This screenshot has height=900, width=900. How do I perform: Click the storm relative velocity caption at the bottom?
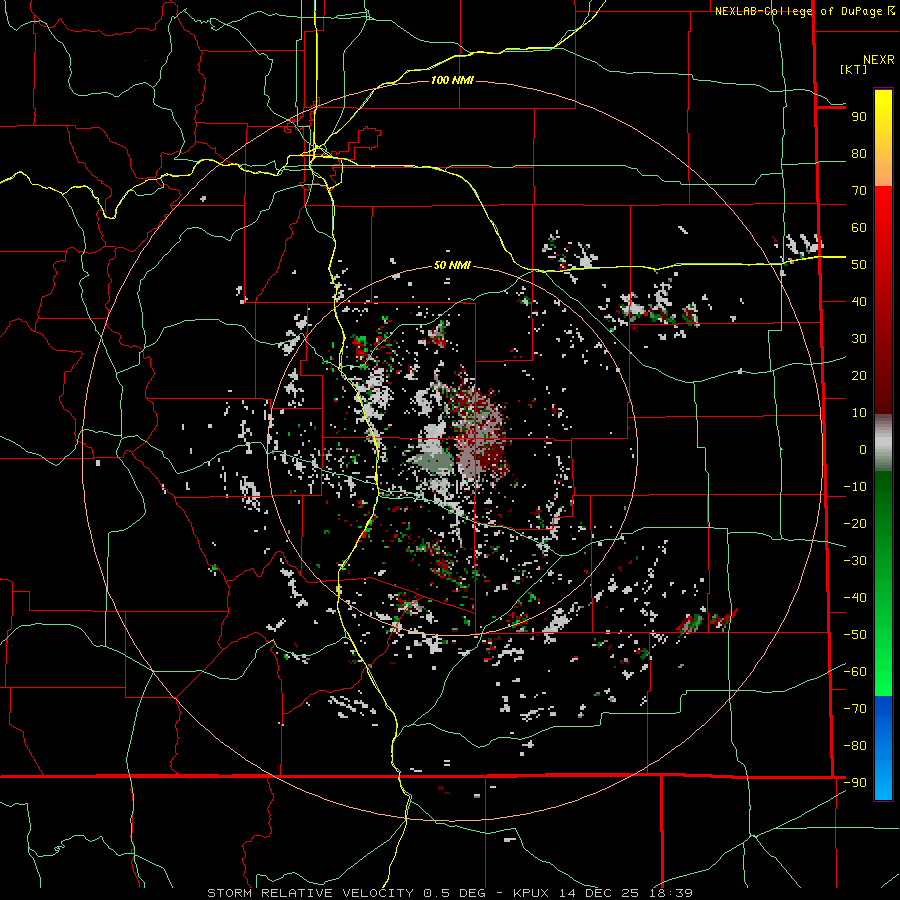450,893
